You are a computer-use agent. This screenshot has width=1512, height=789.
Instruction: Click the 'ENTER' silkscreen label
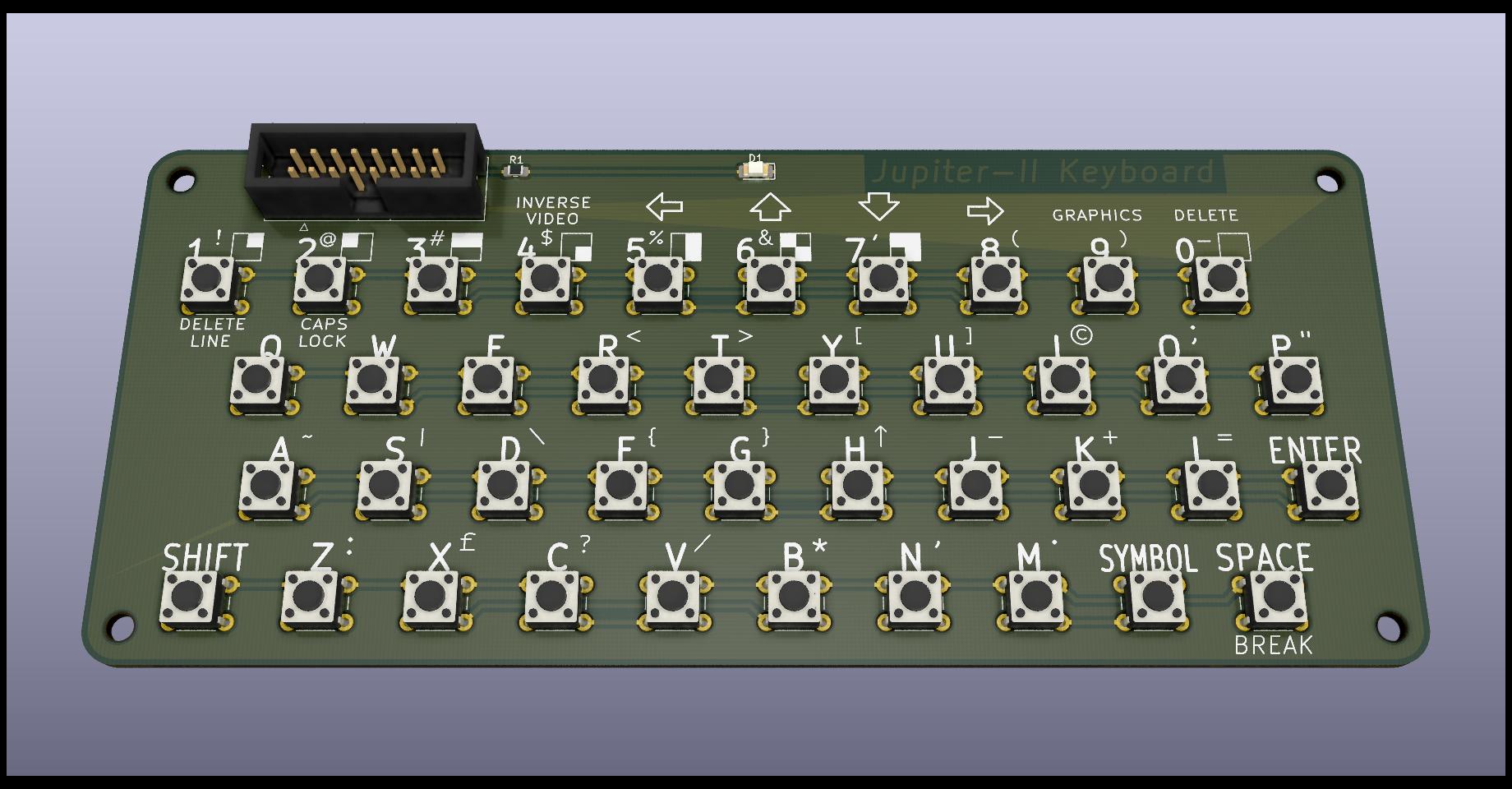[x=1315, y=450]
